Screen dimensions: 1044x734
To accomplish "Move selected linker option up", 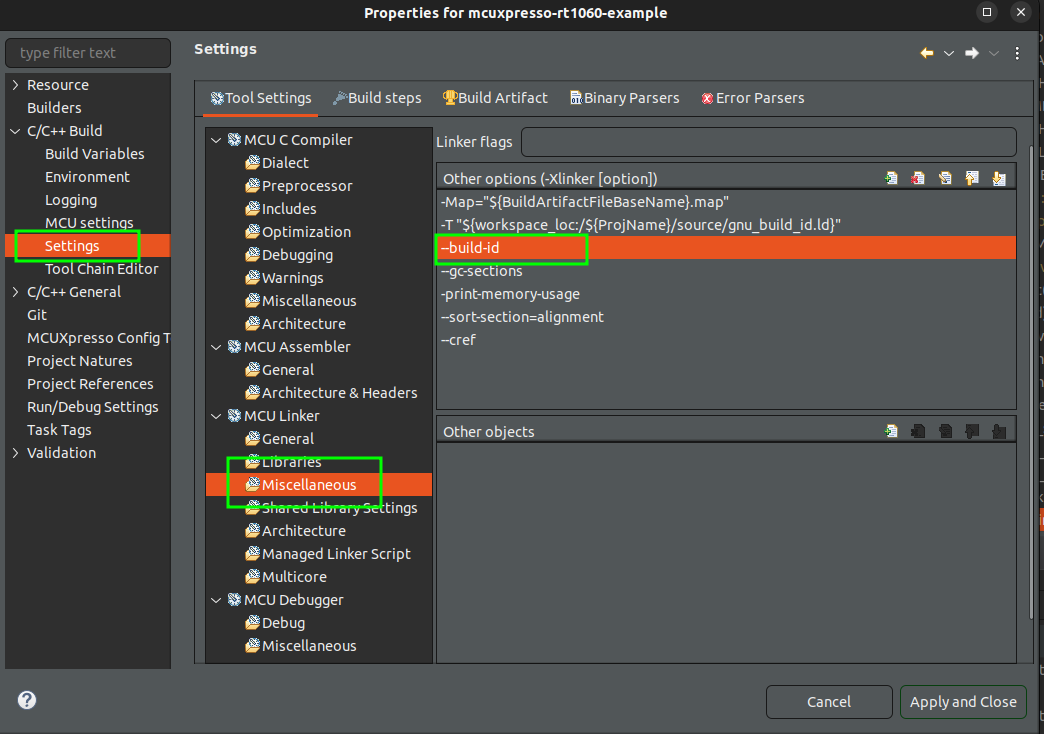I will (971, 179).
